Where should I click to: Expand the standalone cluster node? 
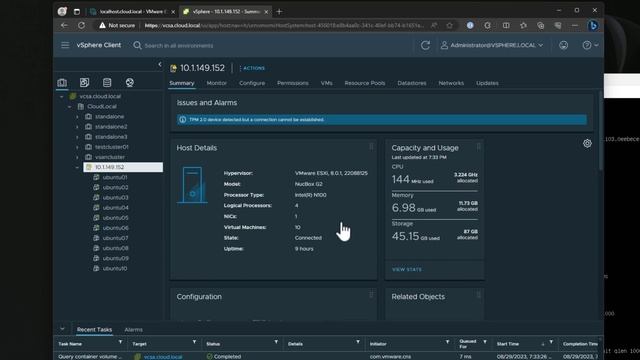[77, 117]
